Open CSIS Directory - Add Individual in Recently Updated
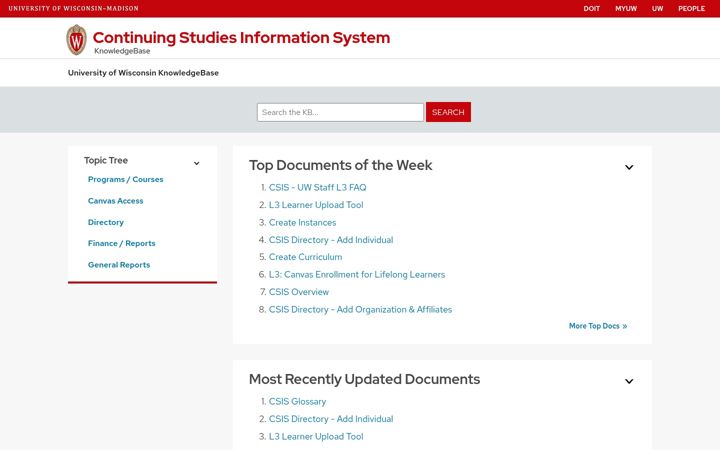The width and height of the screenshot is (720, 450). coord(331,419)
